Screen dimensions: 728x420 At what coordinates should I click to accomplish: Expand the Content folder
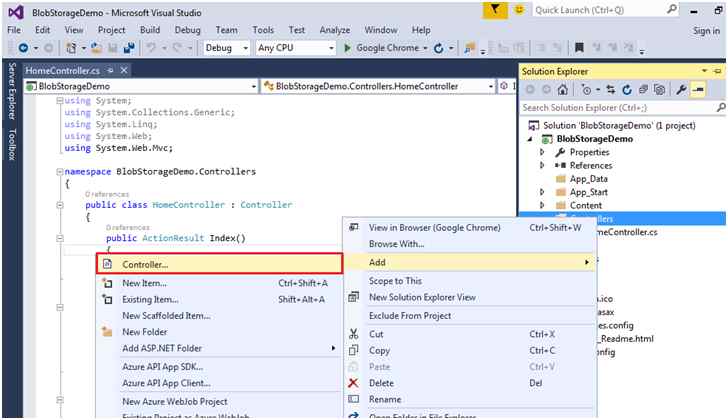click(542, 205)
